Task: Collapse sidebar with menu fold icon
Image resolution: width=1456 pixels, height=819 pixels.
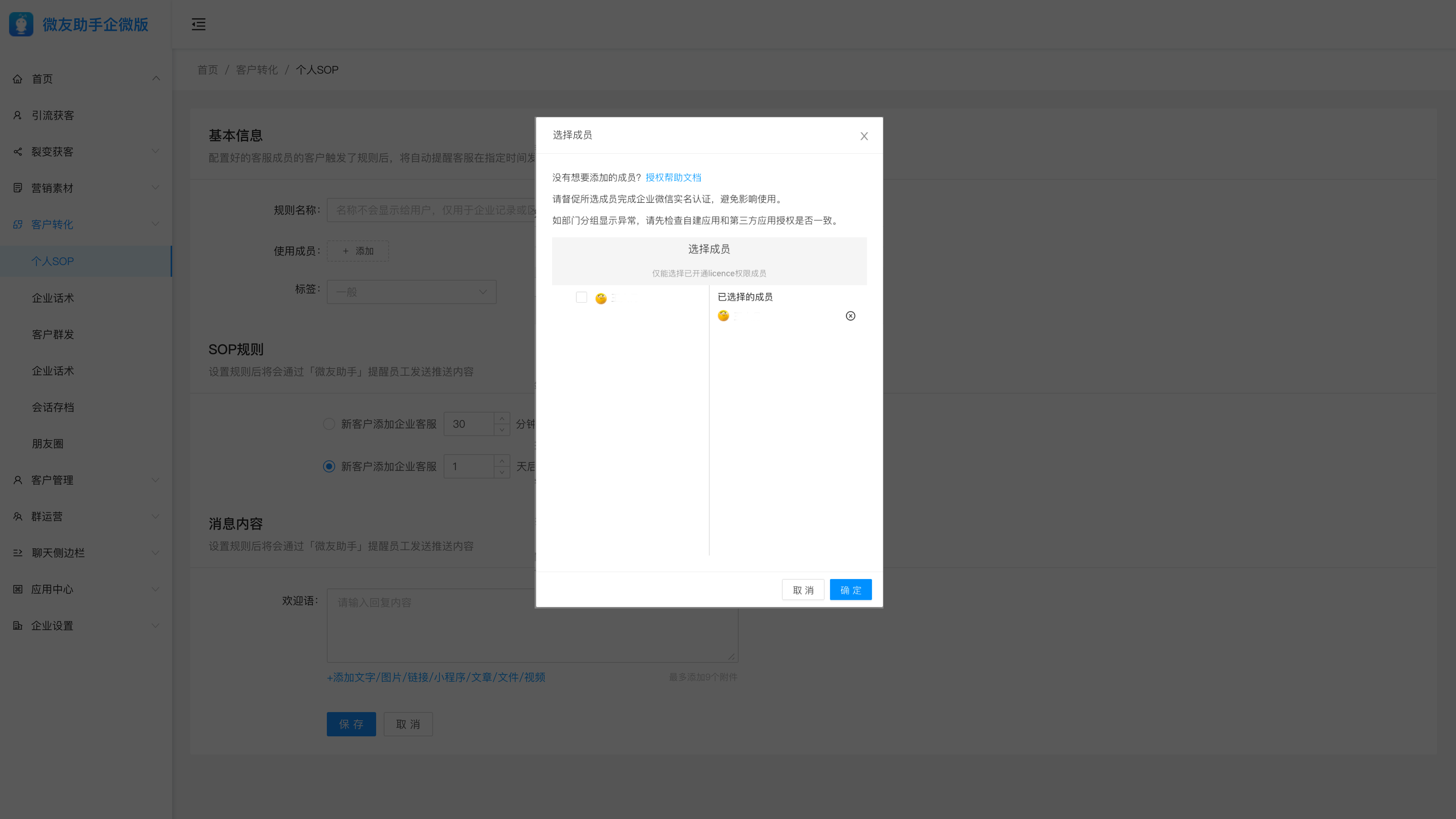Action: (x=198, y=24)
